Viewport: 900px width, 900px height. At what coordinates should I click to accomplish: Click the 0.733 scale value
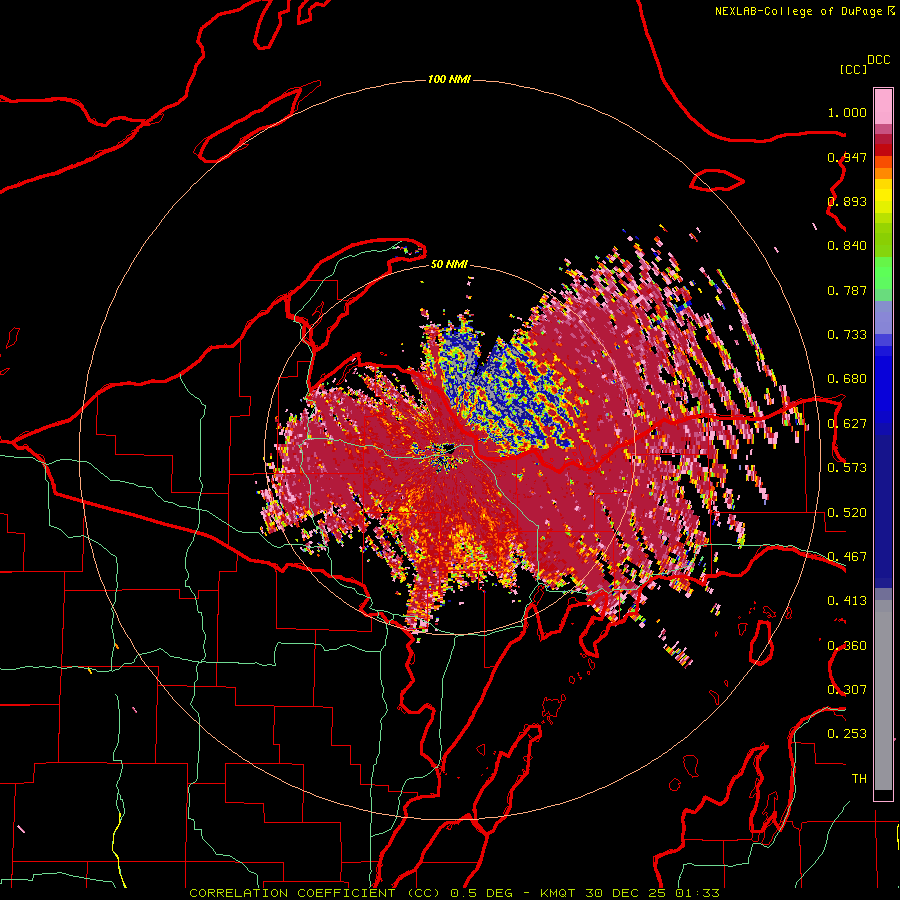(847, 335)
